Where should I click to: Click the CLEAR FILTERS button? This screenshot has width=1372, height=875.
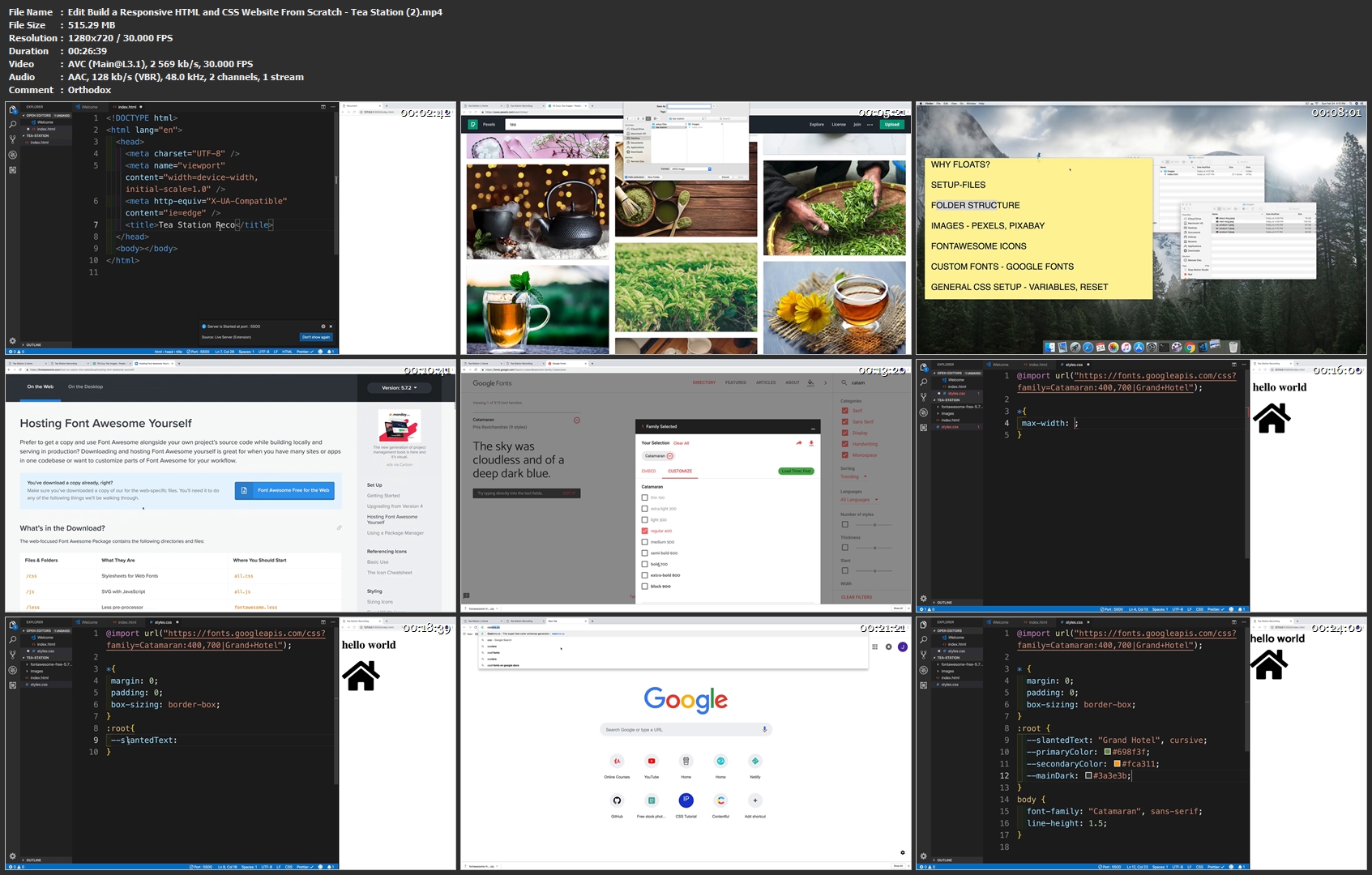tap(857, 597)
